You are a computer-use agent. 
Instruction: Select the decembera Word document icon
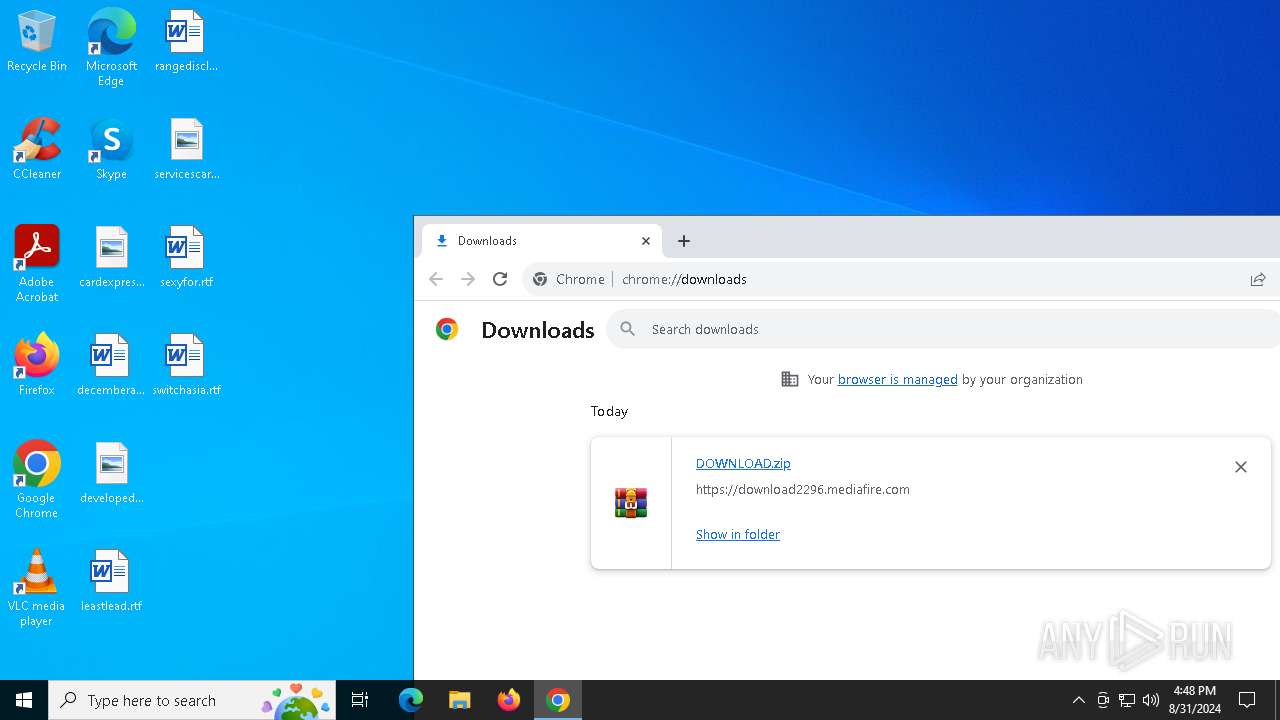tap(111, 365)
